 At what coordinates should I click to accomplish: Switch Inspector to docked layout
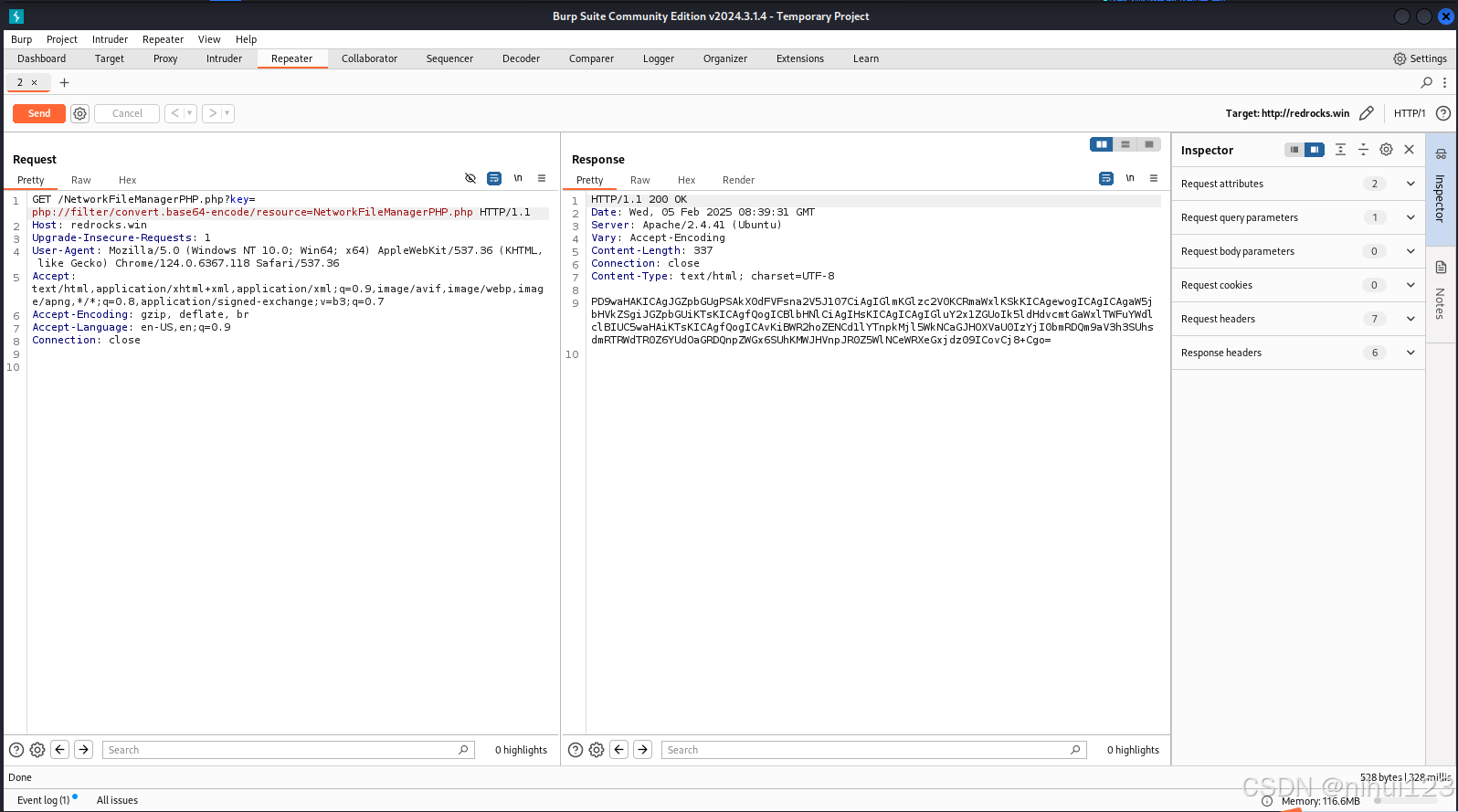[x=1315, y=150]
